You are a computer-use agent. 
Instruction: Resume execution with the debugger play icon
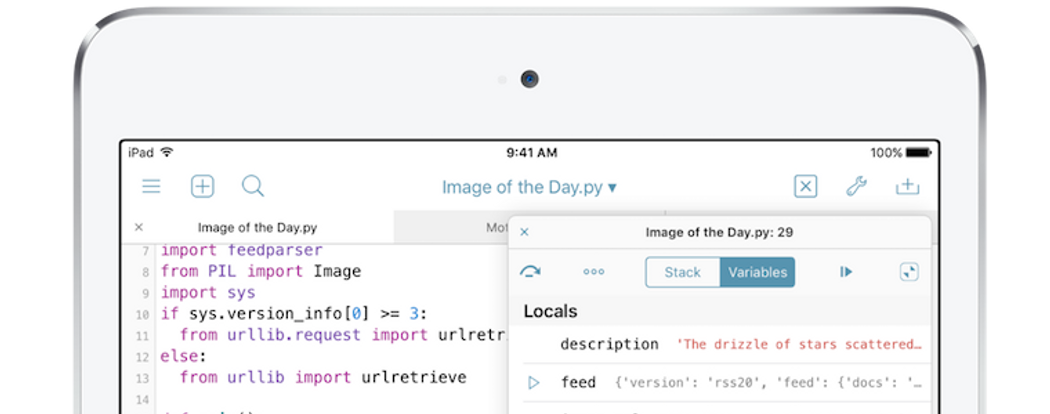tap(846, 272)
